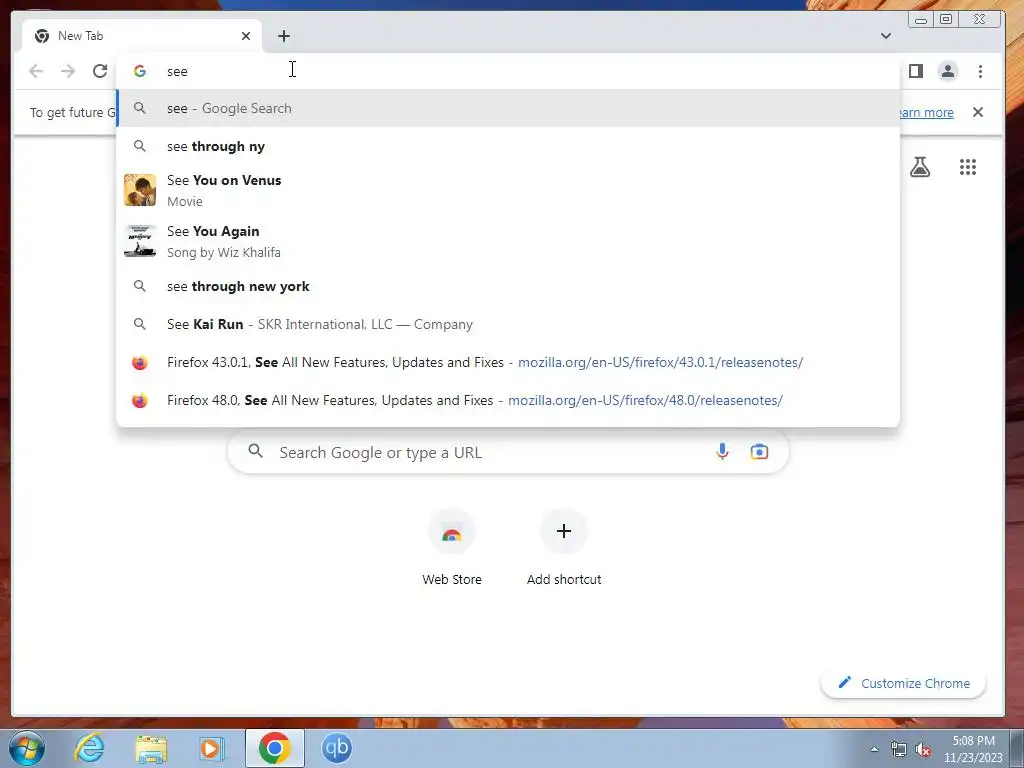Click the browser back arrow
The height and width of the screenshot is (768, 1024).
[x=36, y=71]
